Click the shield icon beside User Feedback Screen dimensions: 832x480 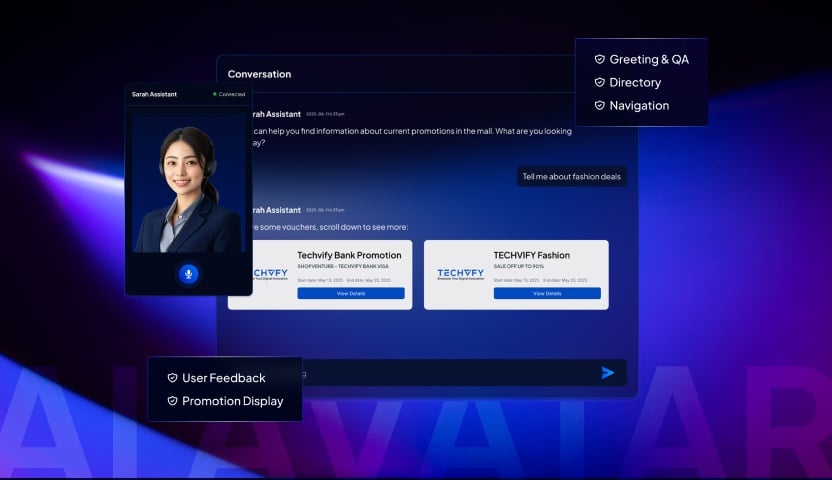(x=172, y=378)
